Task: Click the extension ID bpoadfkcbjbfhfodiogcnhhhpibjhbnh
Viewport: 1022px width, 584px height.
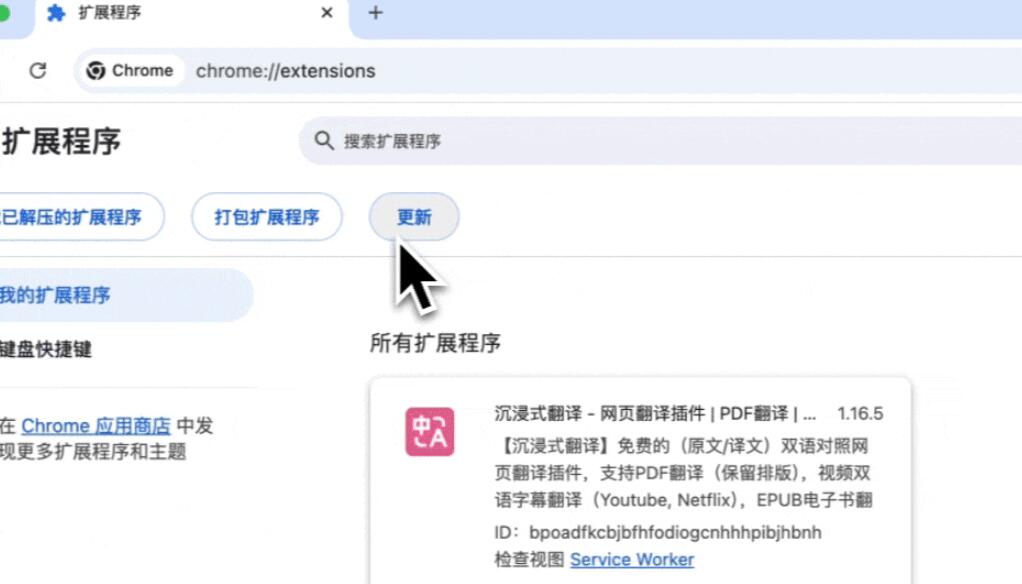Action: point(675,533)
